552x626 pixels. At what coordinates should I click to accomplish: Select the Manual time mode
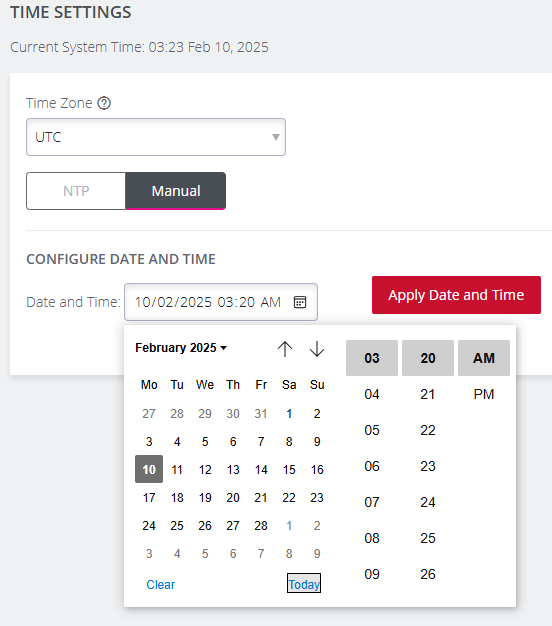176,191
